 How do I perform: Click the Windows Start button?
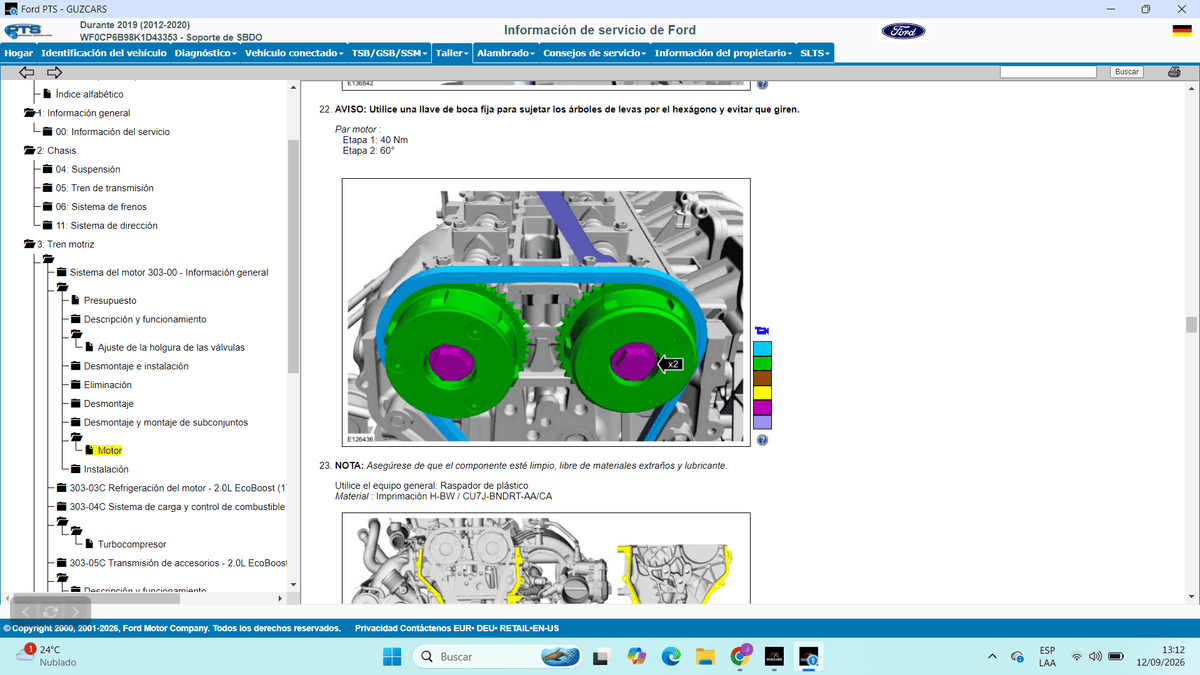tap(391, 656)
